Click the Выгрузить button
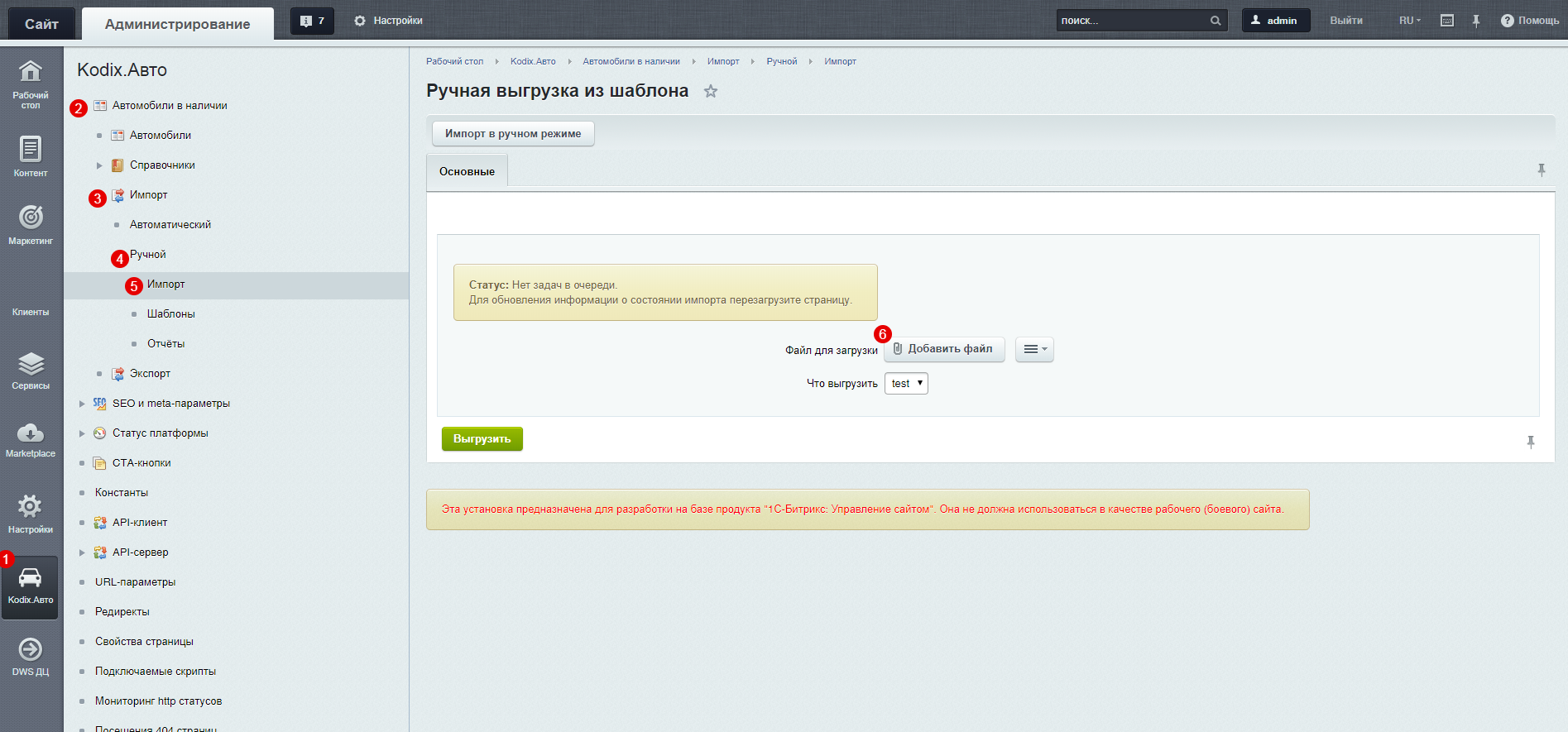Image resolution: width=1568 pixels, height=732 pixels. 482,439
